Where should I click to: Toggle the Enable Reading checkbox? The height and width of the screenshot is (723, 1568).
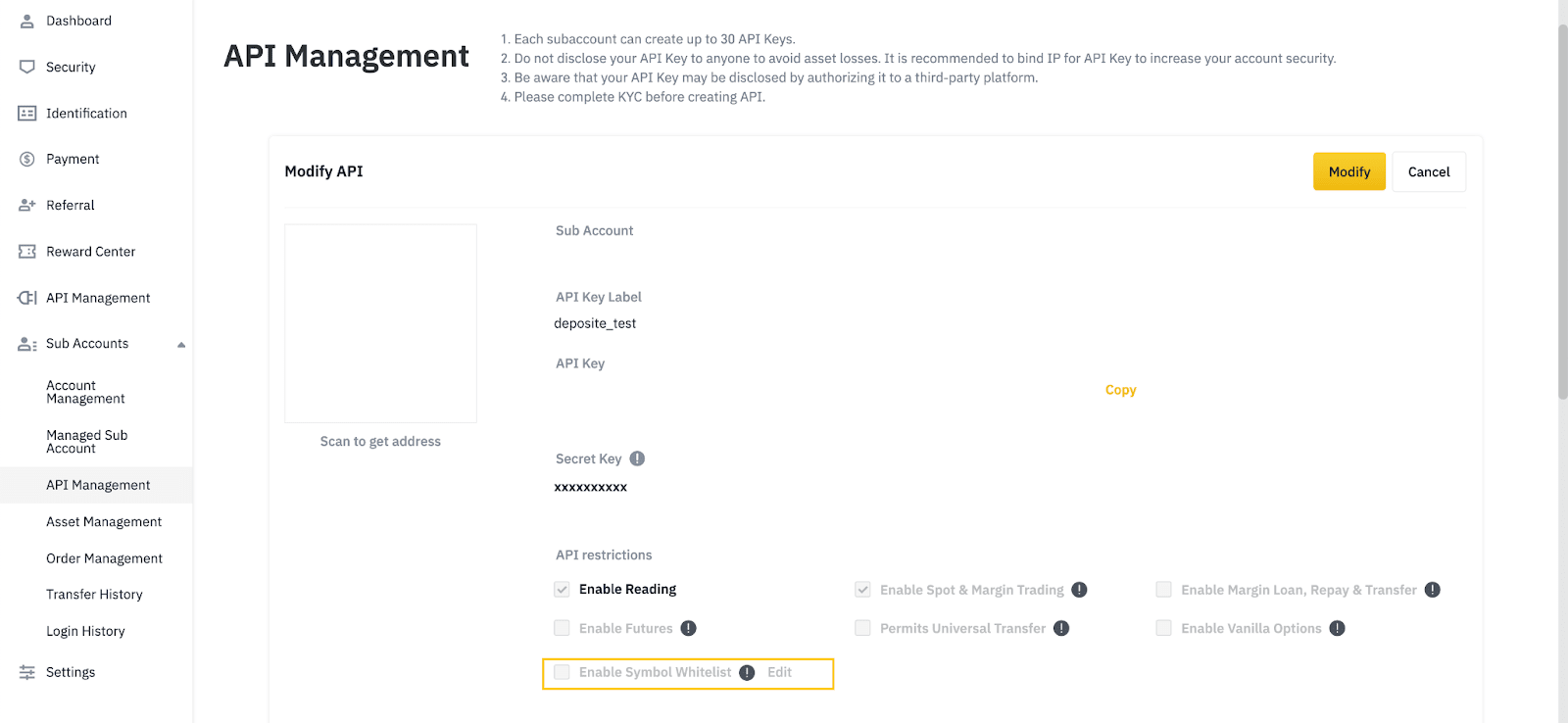pos(562,590)
